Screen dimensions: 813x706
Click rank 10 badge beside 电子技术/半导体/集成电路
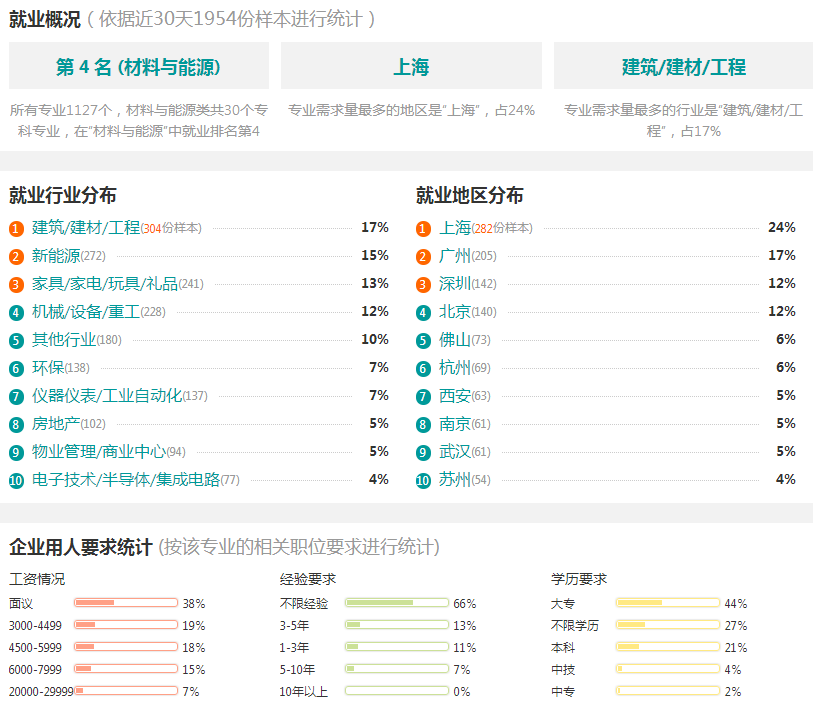click(x=16, y=481)
